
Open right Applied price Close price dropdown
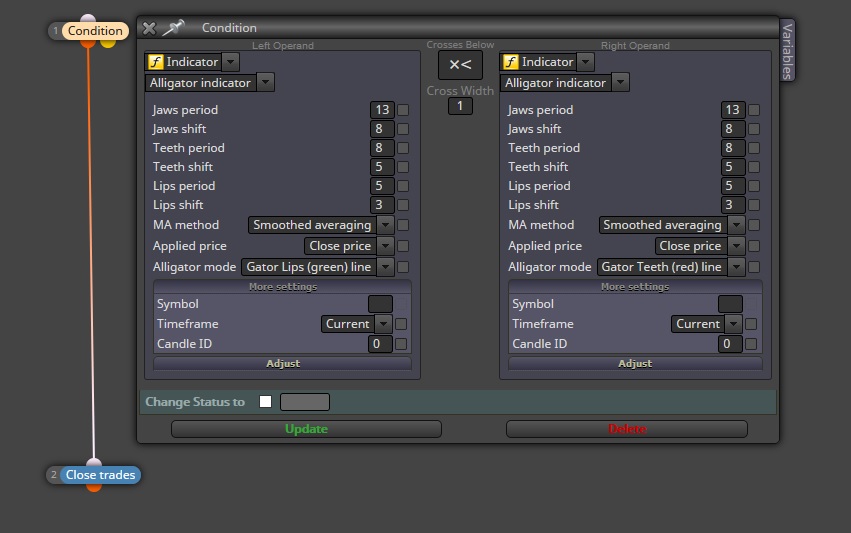tap(736, 246)
